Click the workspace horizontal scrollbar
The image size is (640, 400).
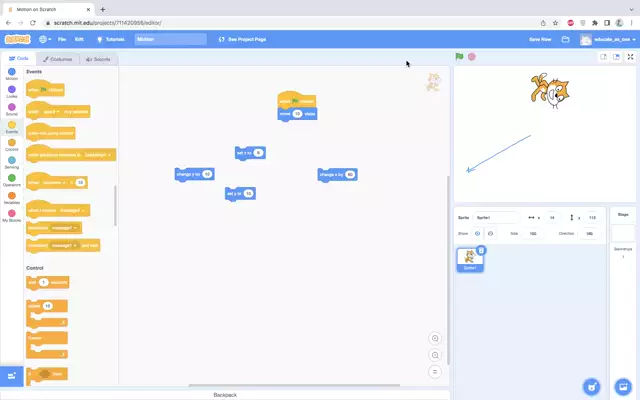(x=294, y=385)
